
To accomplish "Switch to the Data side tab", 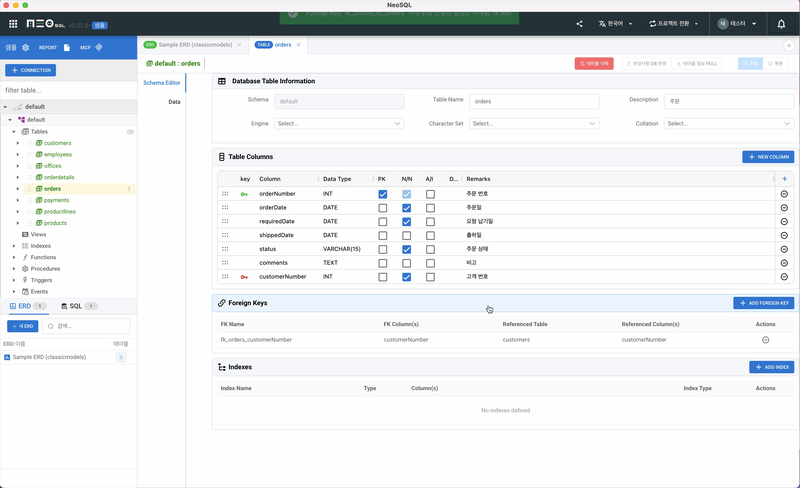I will [x=174, y=102].
